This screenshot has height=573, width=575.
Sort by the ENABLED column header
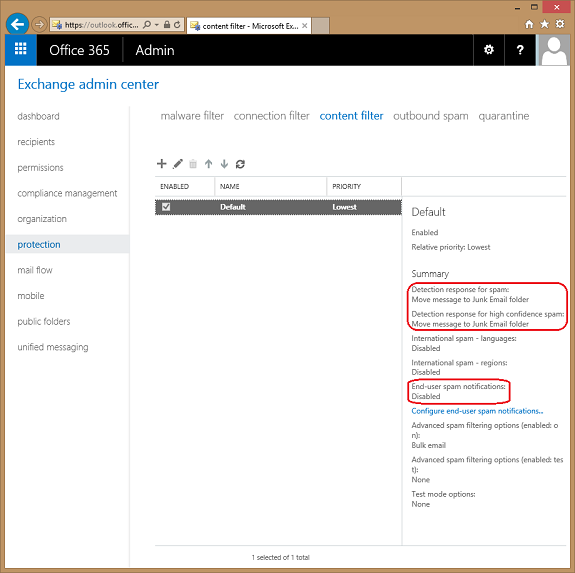[174, 187]
